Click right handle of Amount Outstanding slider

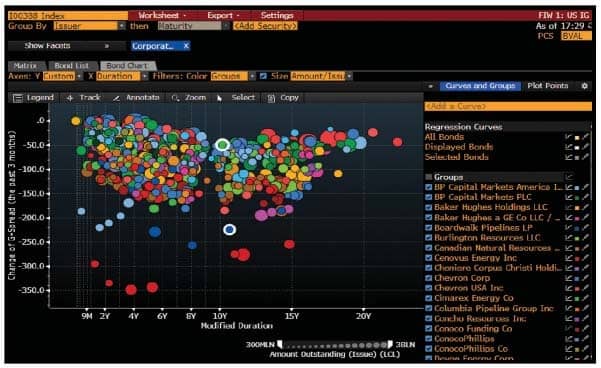coord(390,344)
